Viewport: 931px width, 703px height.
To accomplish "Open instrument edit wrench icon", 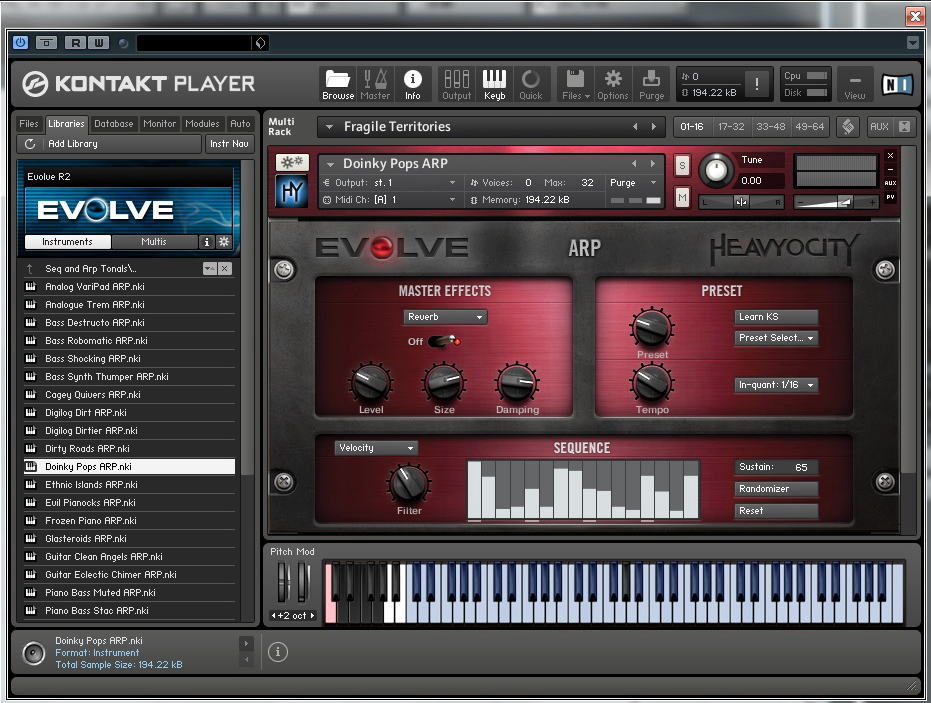I will pyautogui.click(x=292, y=162).
